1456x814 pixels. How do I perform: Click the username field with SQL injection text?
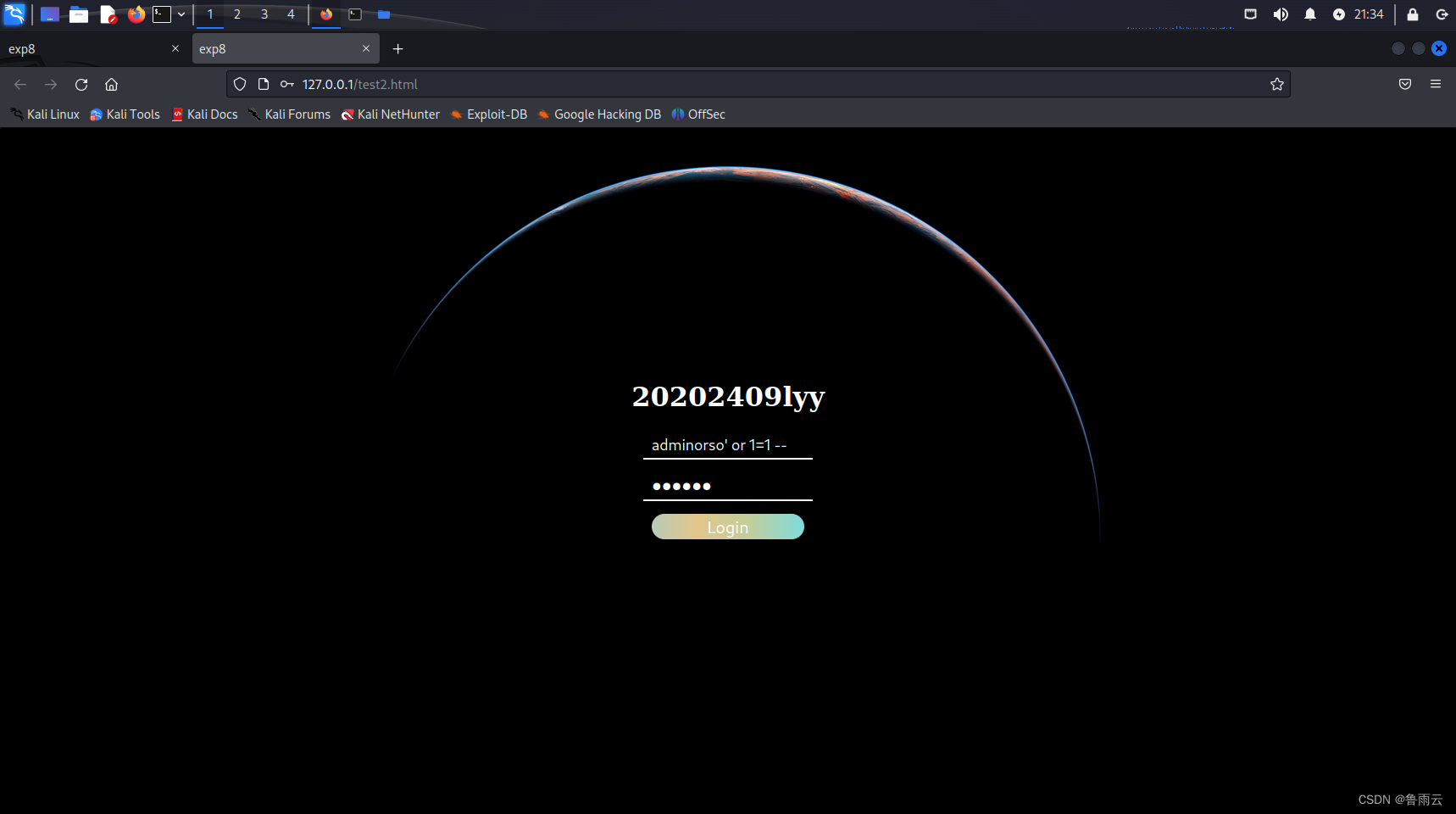click(728, 445)
